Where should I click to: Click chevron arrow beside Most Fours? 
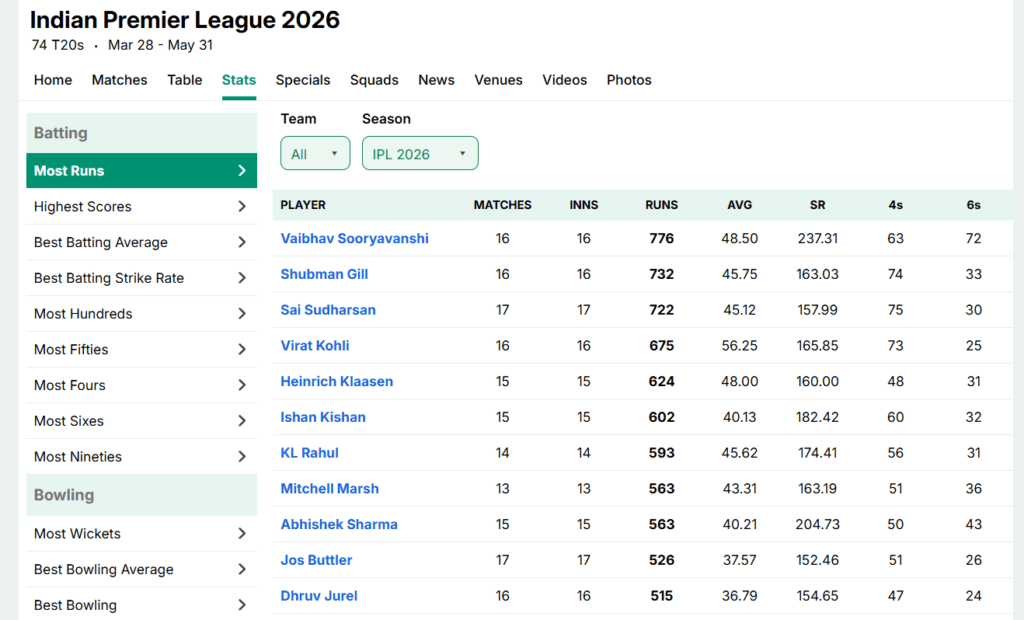(x=242, y=385)
